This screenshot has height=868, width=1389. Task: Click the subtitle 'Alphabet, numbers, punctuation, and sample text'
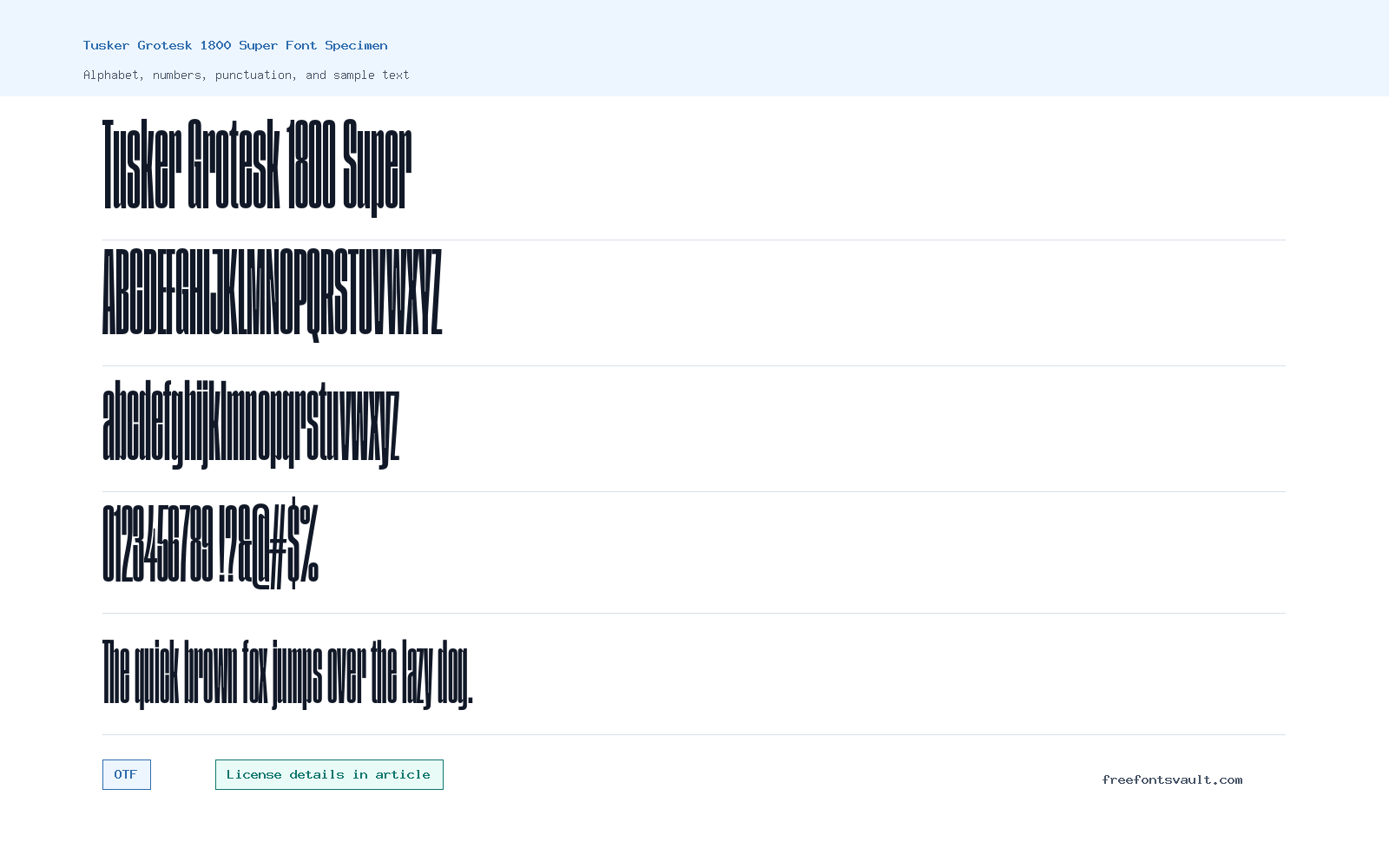pyautogui.click(x=247, y=76)
